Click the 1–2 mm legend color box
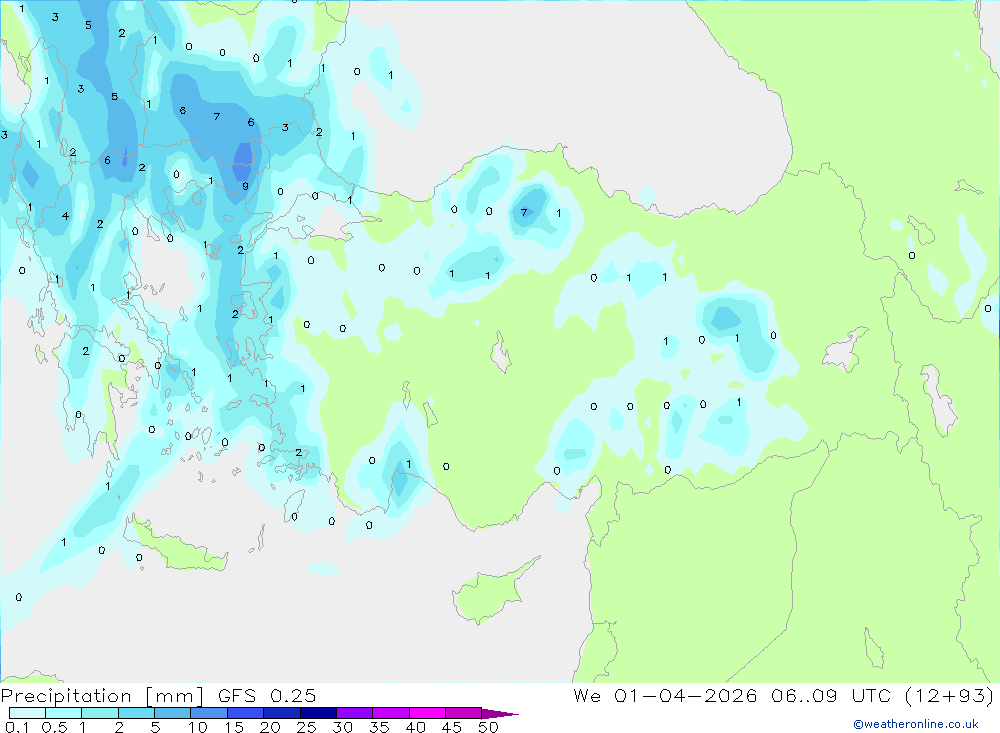The height and width of the screenshot is (733, 1000). point(100,713)
